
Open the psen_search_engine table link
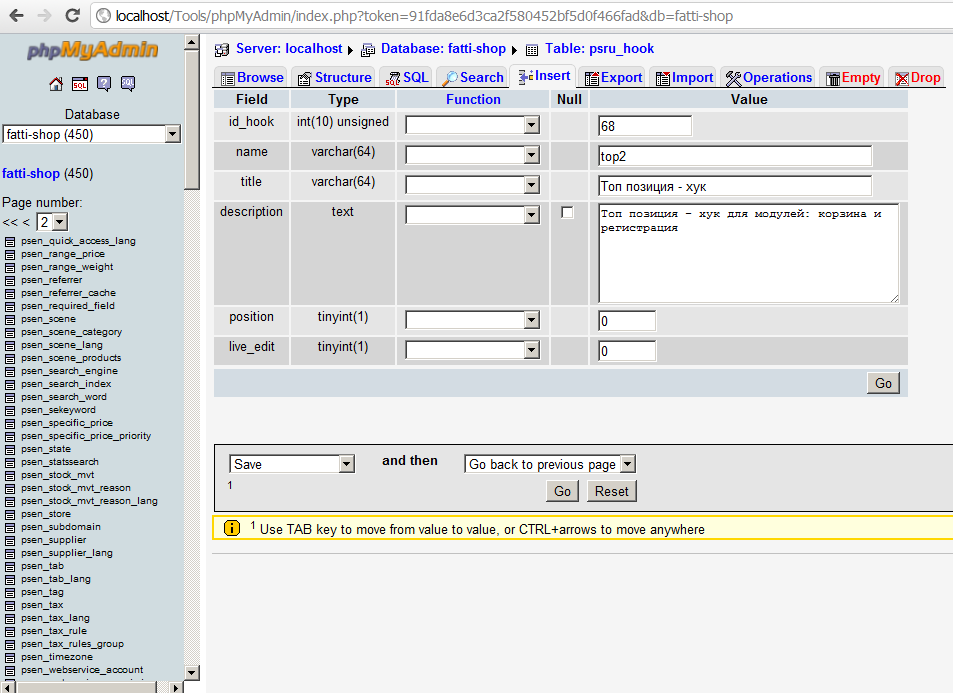69,371
